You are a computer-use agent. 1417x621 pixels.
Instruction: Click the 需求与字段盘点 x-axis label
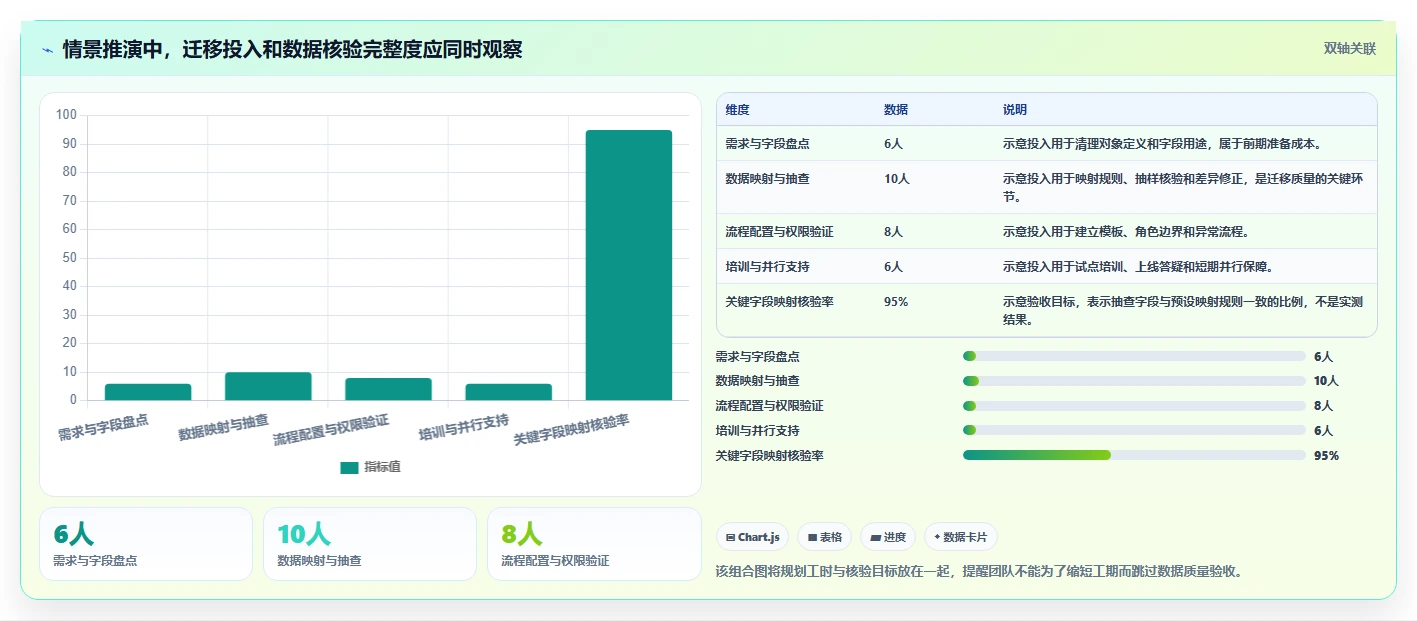(103, 428)
